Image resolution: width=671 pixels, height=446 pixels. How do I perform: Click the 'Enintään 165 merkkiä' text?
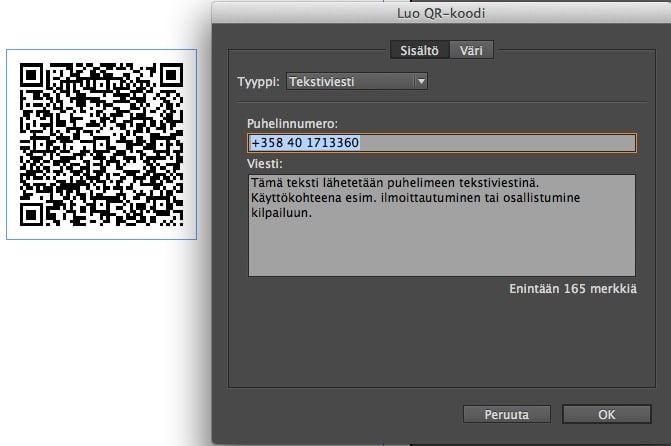(x=573, y=289)
